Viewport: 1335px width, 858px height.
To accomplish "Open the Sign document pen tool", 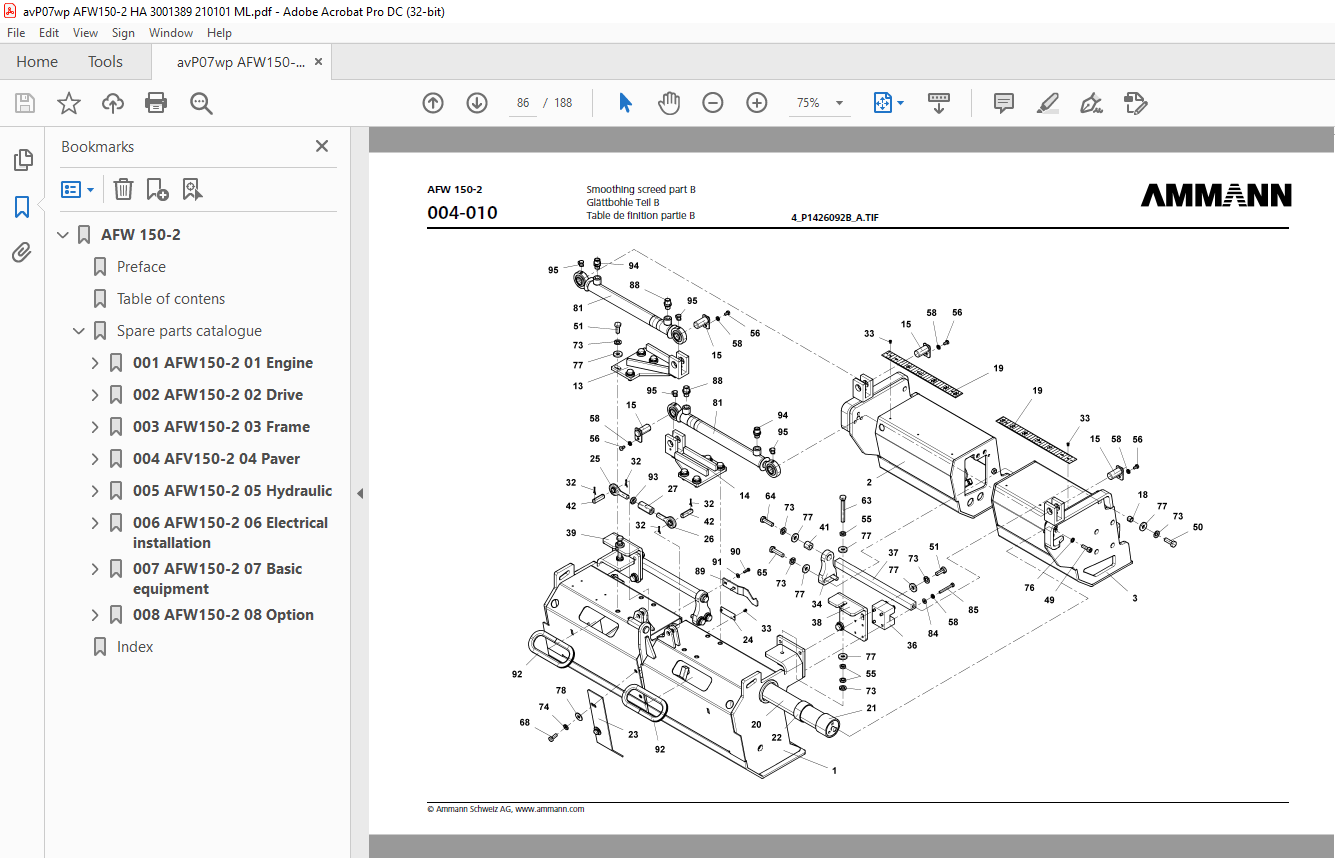I will [1091, 103].
